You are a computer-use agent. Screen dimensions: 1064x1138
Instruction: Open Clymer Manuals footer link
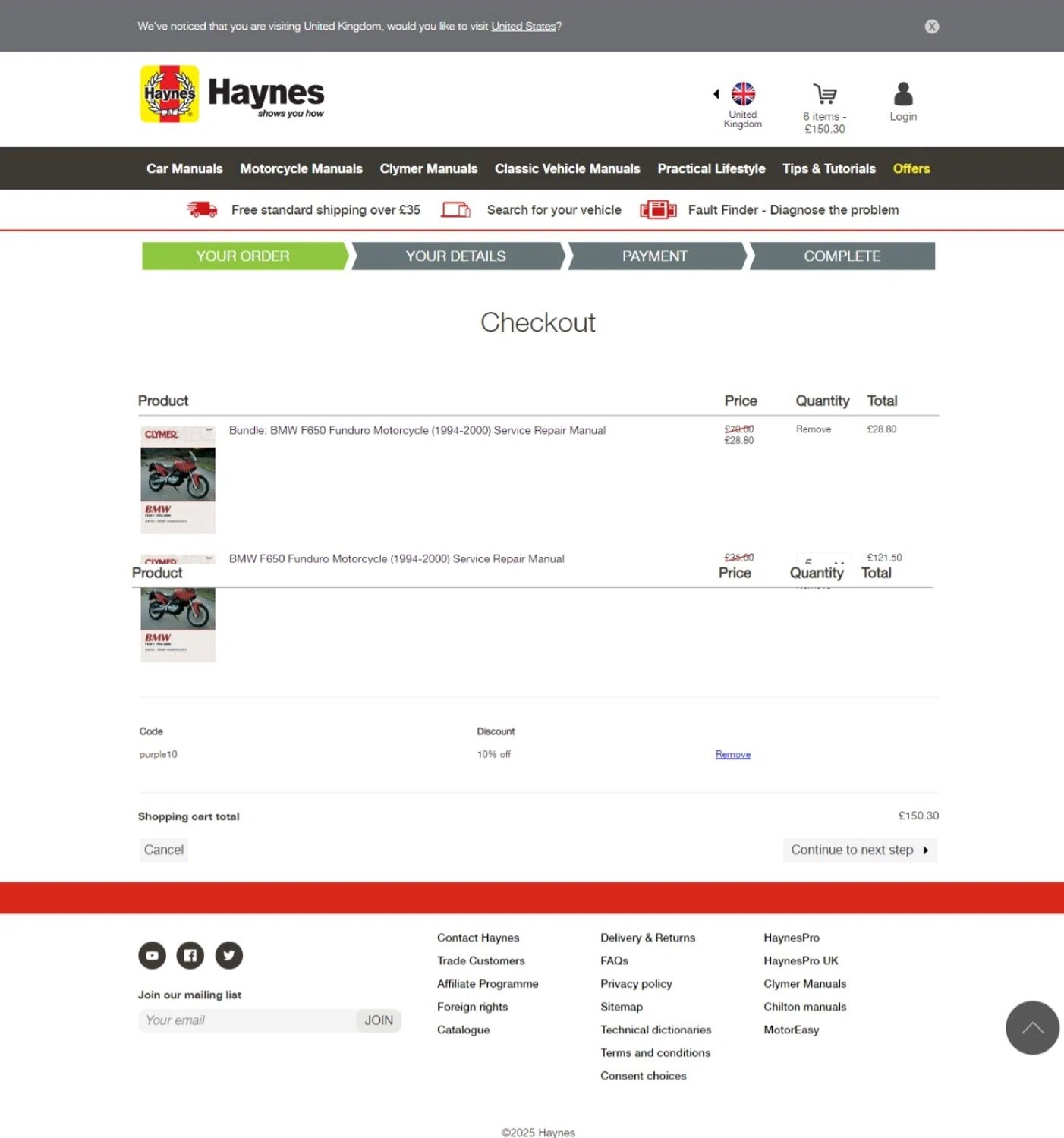coord(805,984)
